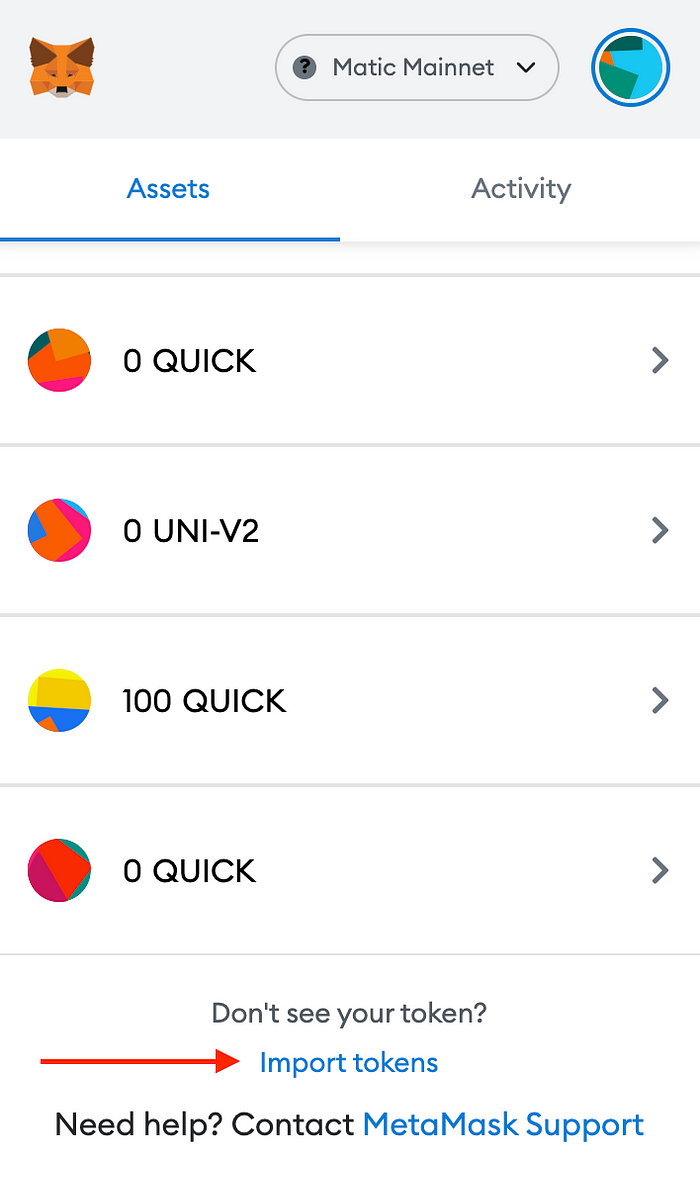Expand the first 0 QUICK row chevron
700x1181 pixels.
[x=659, y=360]
